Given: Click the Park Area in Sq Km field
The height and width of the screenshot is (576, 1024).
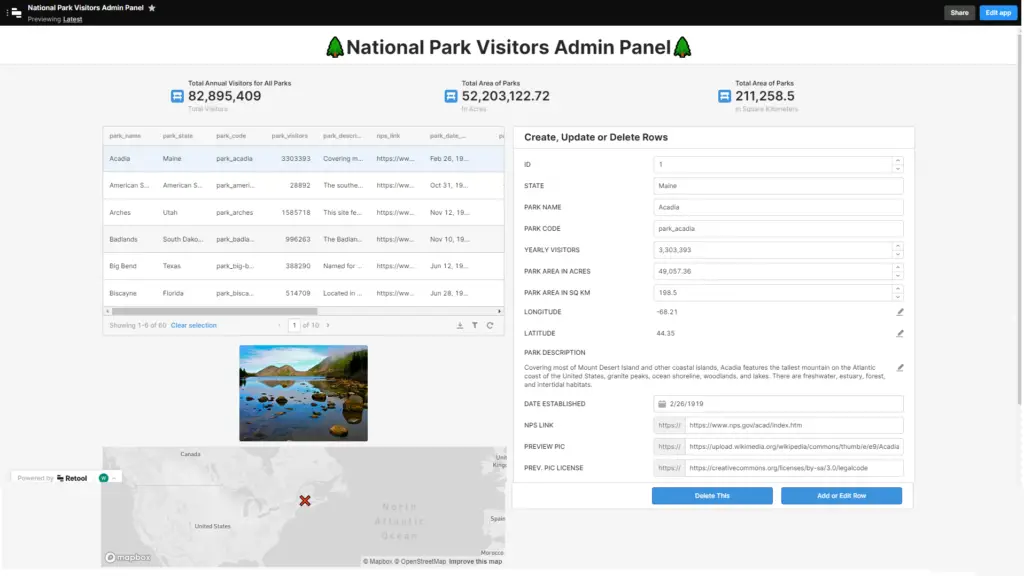Looking at the screenshot, I should point(773,293).
